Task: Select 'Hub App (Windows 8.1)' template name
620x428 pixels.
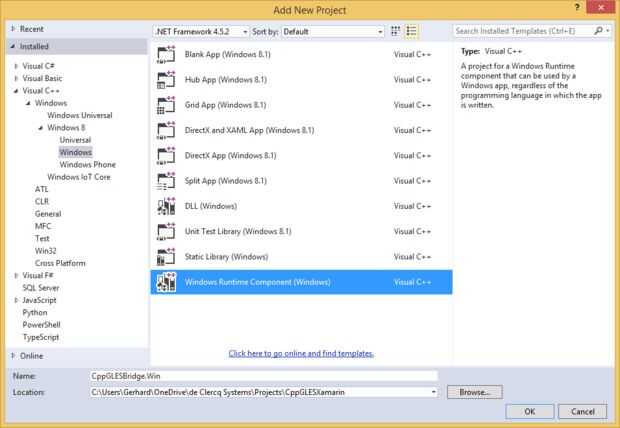Action: (226, 80)
